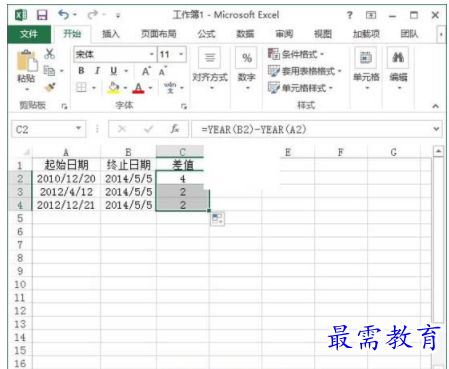Switch to the 加载项 Add-ins tab

tap(366, 34)
